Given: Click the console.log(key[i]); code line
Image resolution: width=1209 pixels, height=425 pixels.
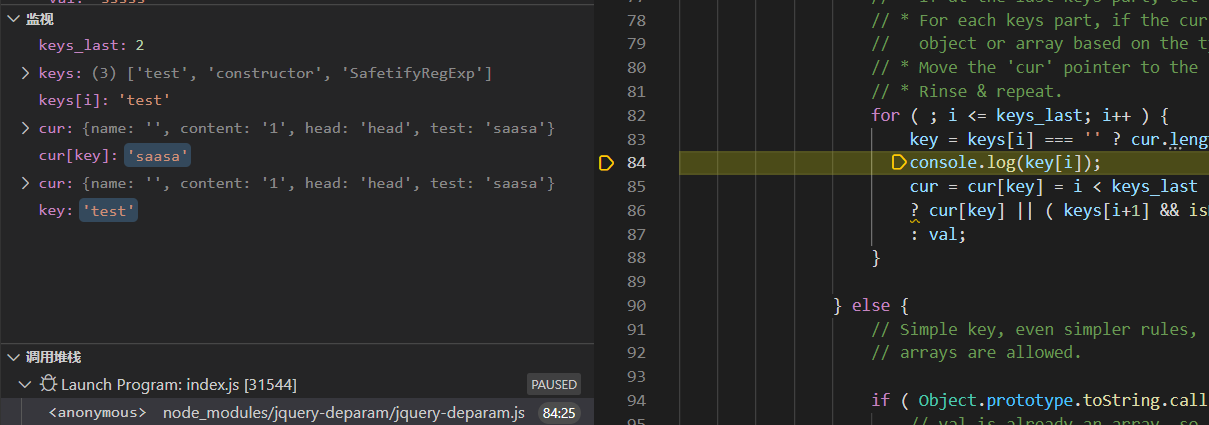Looking at the screenshot, I should tap(1005, 163).
